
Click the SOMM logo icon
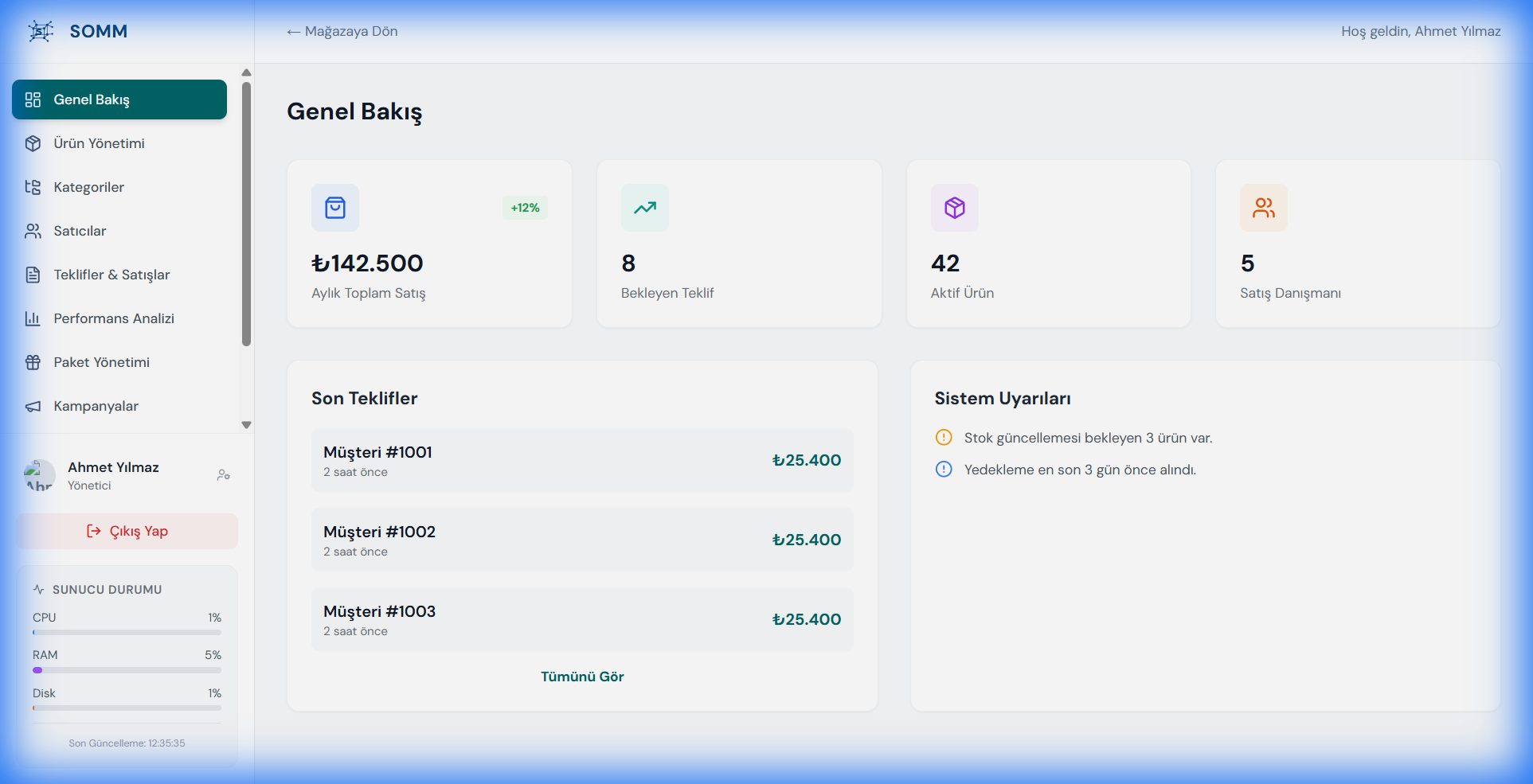tap(41, 31)
